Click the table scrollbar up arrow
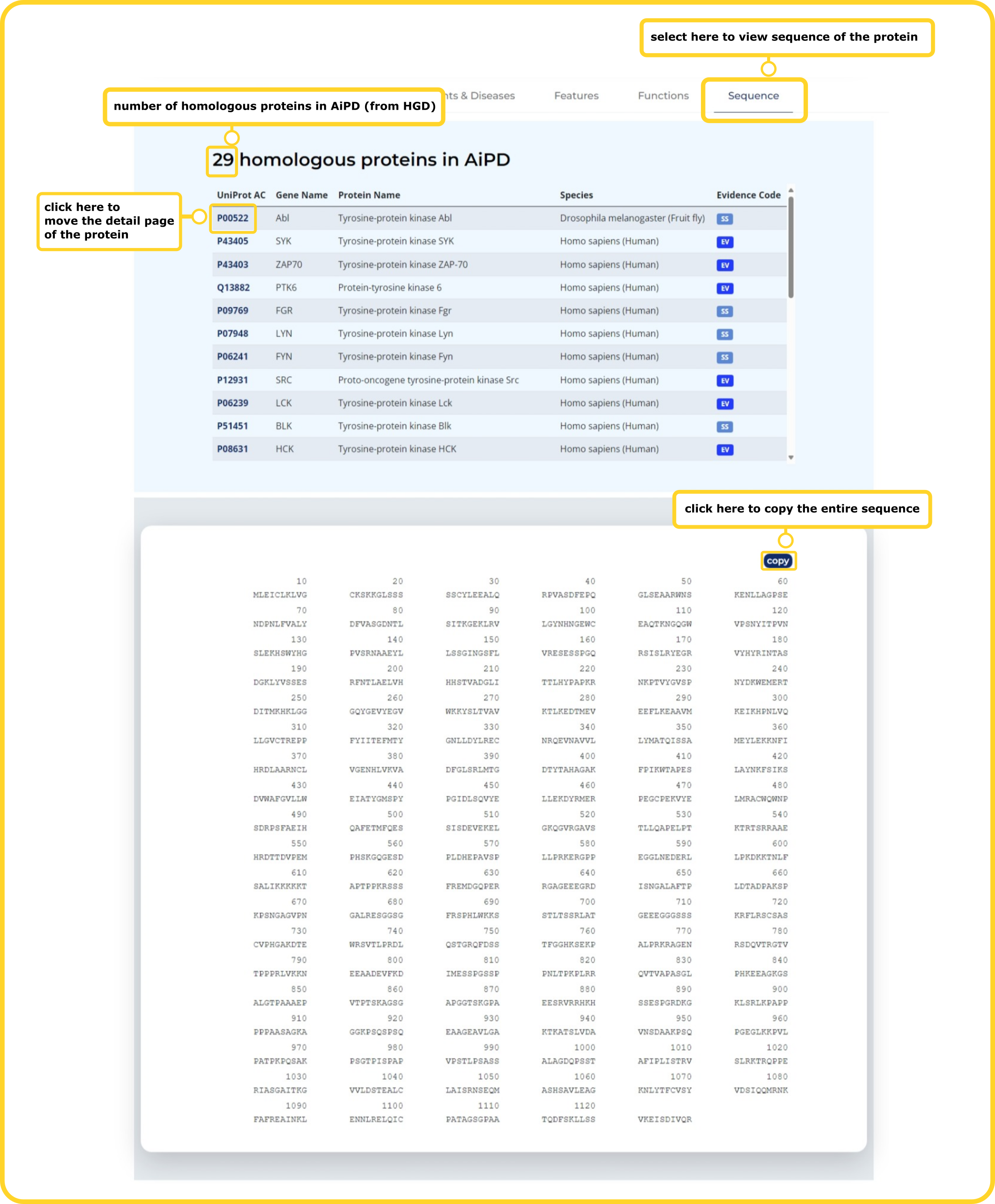The height and width of the screenshot is (1204, 995). click(x=791, y=190)
